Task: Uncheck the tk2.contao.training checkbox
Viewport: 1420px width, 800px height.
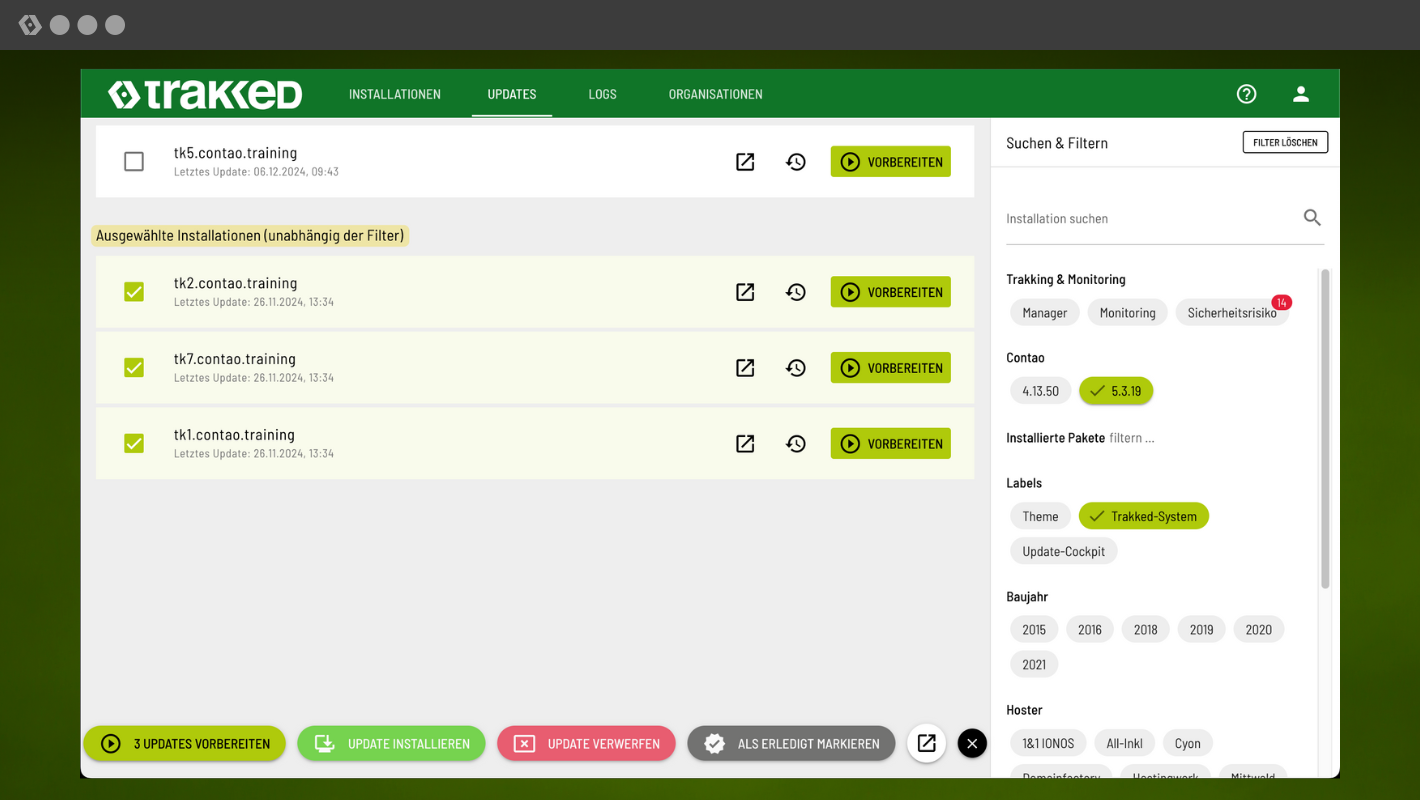Action: (134, 292)
